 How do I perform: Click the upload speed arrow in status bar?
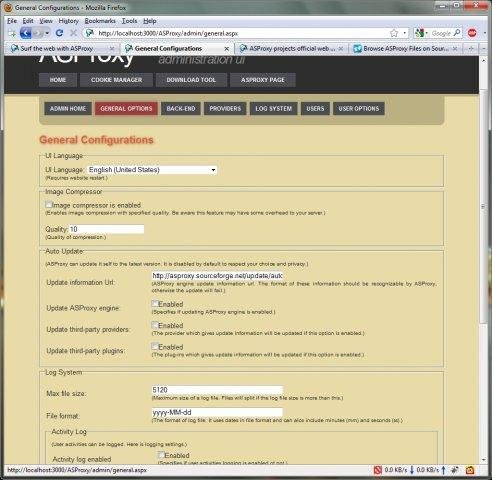pos(444,470)
